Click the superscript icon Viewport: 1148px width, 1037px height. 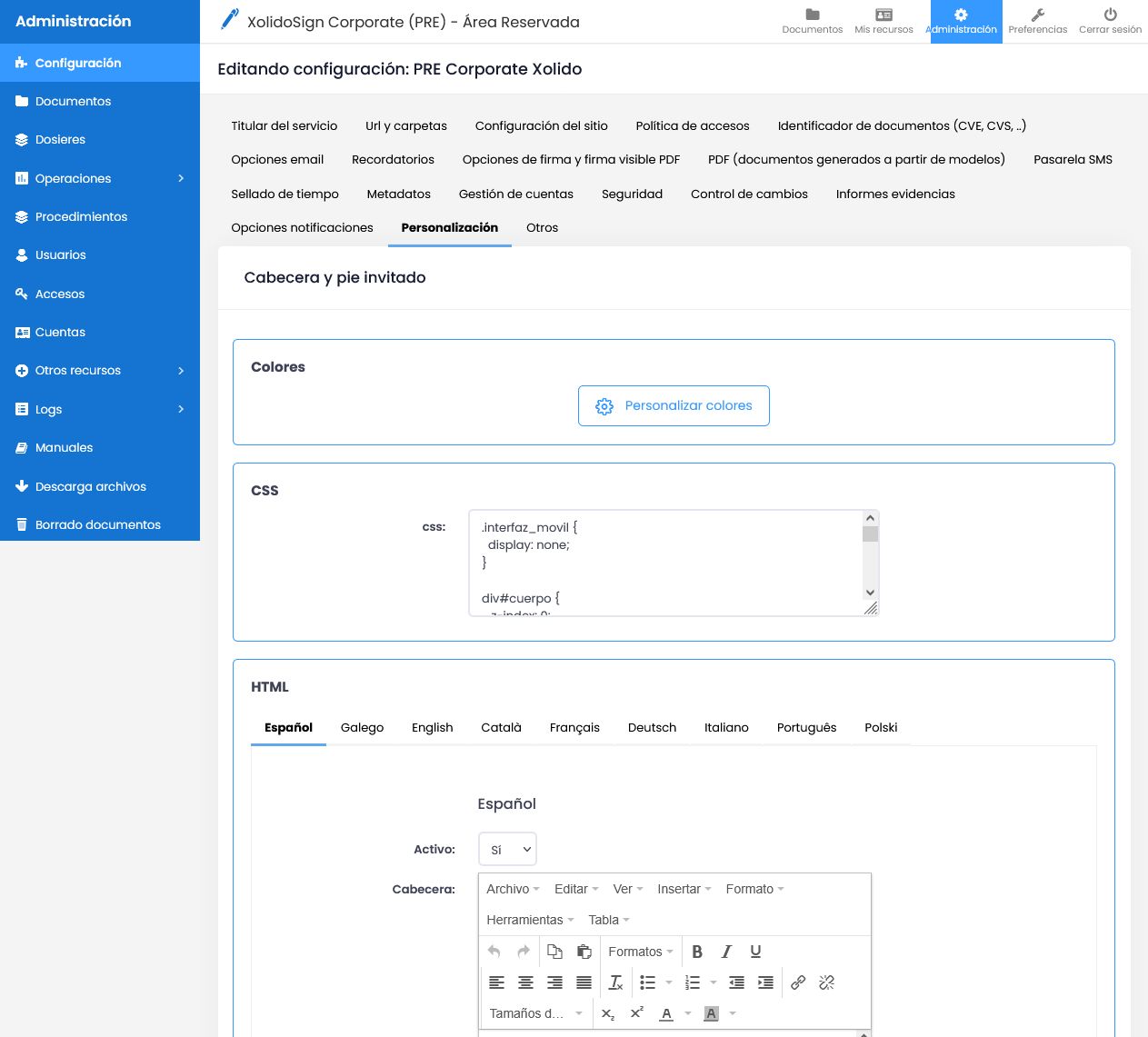pos(637,1013)
